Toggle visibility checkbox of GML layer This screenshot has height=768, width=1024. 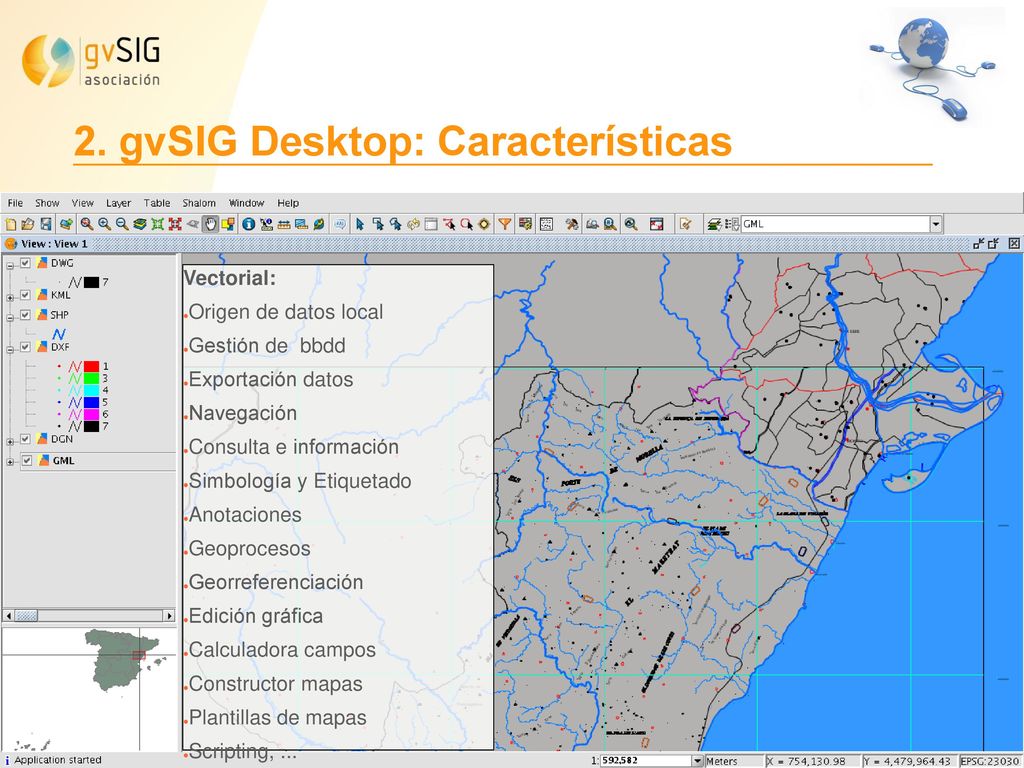[x=27, y=460]
